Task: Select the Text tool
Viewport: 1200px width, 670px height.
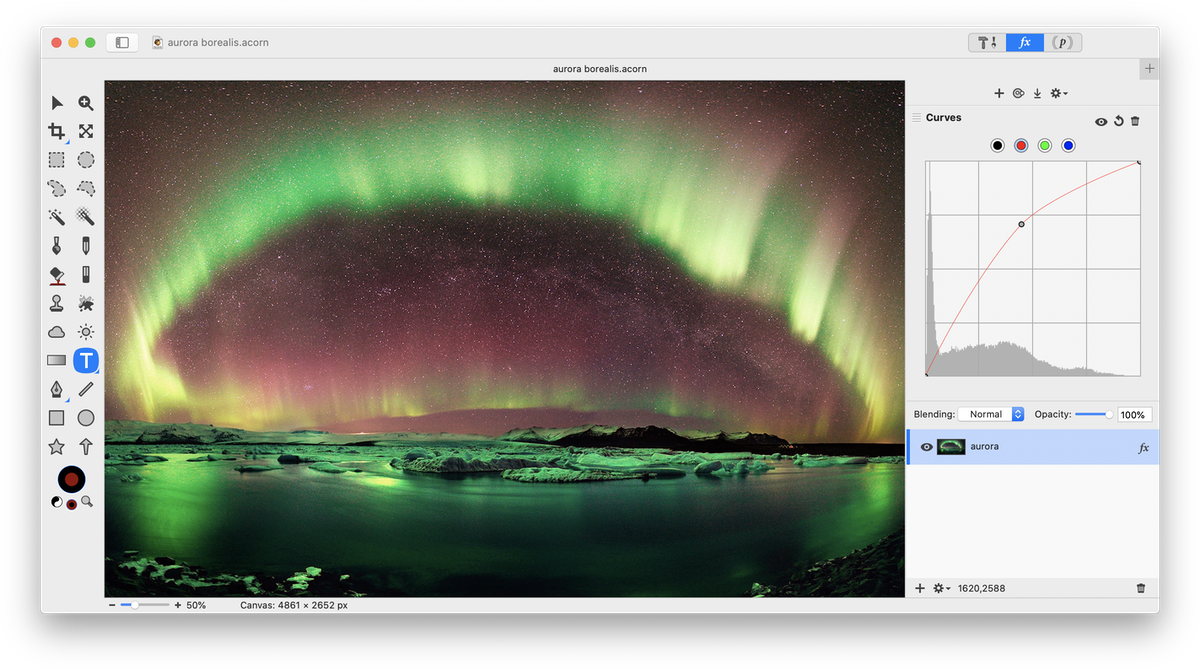Action: (86, 360)
